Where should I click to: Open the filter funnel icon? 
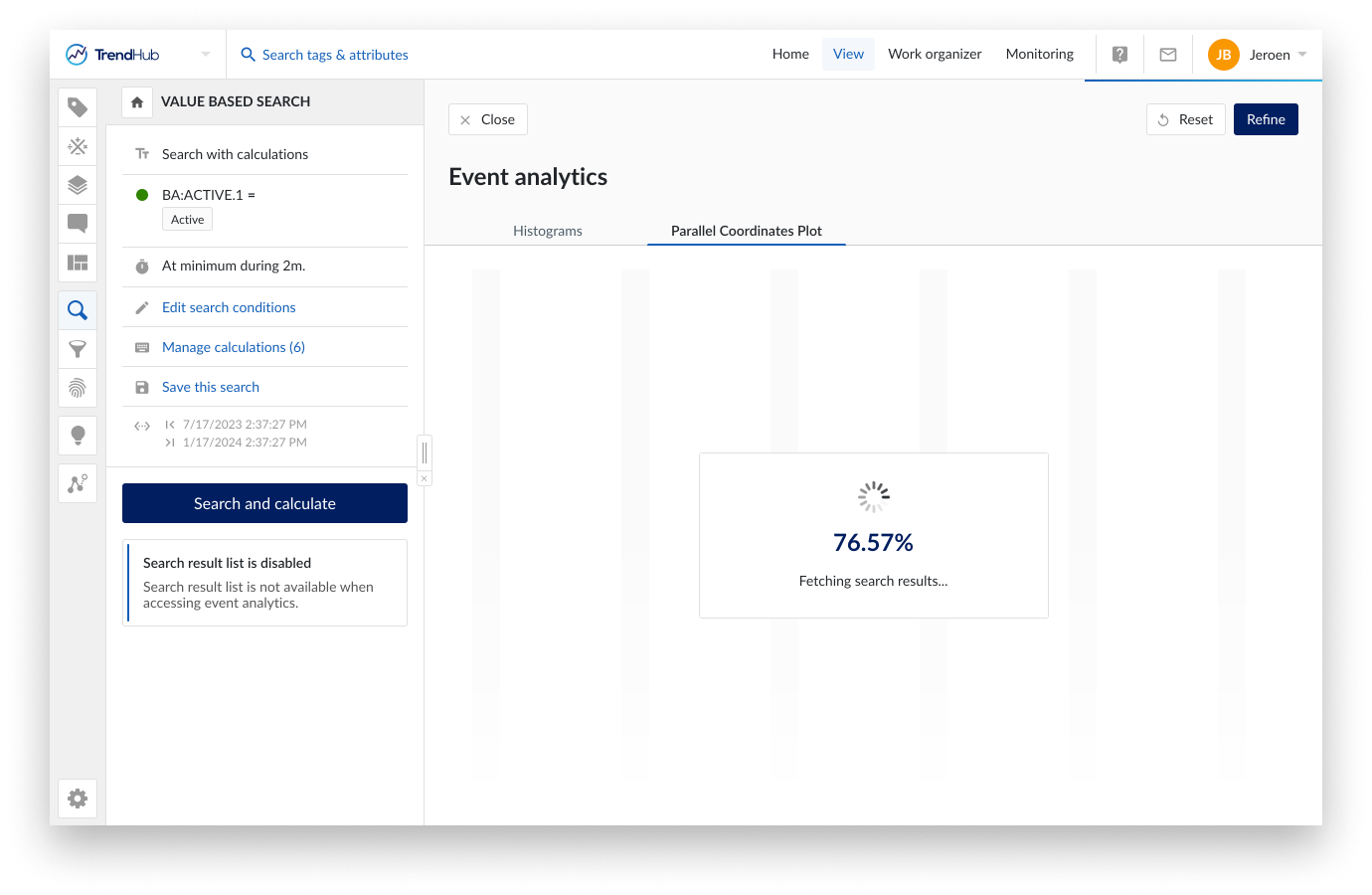tap(78, 349)
